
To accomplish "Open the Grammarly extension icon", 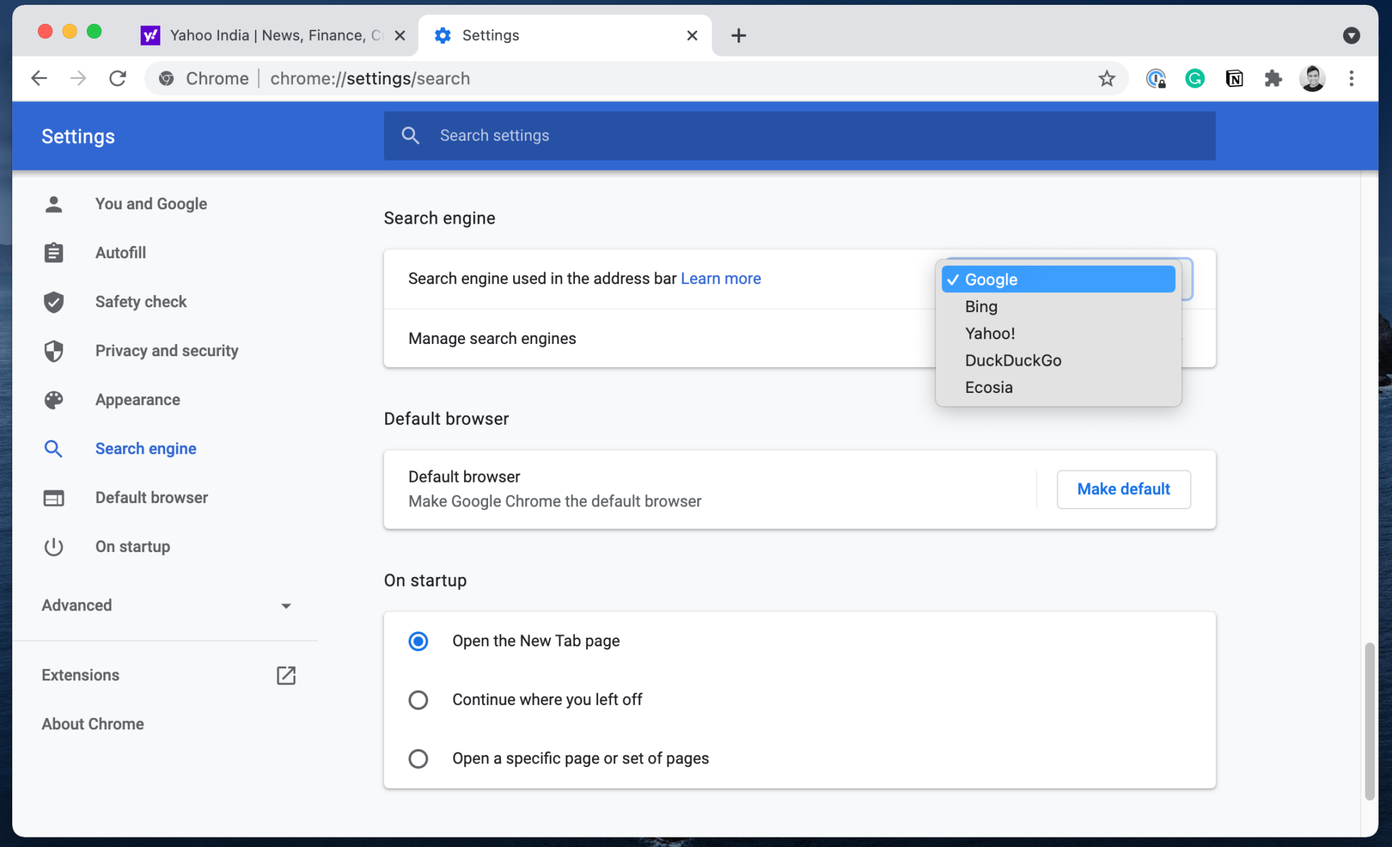I will click(1195, 78).
